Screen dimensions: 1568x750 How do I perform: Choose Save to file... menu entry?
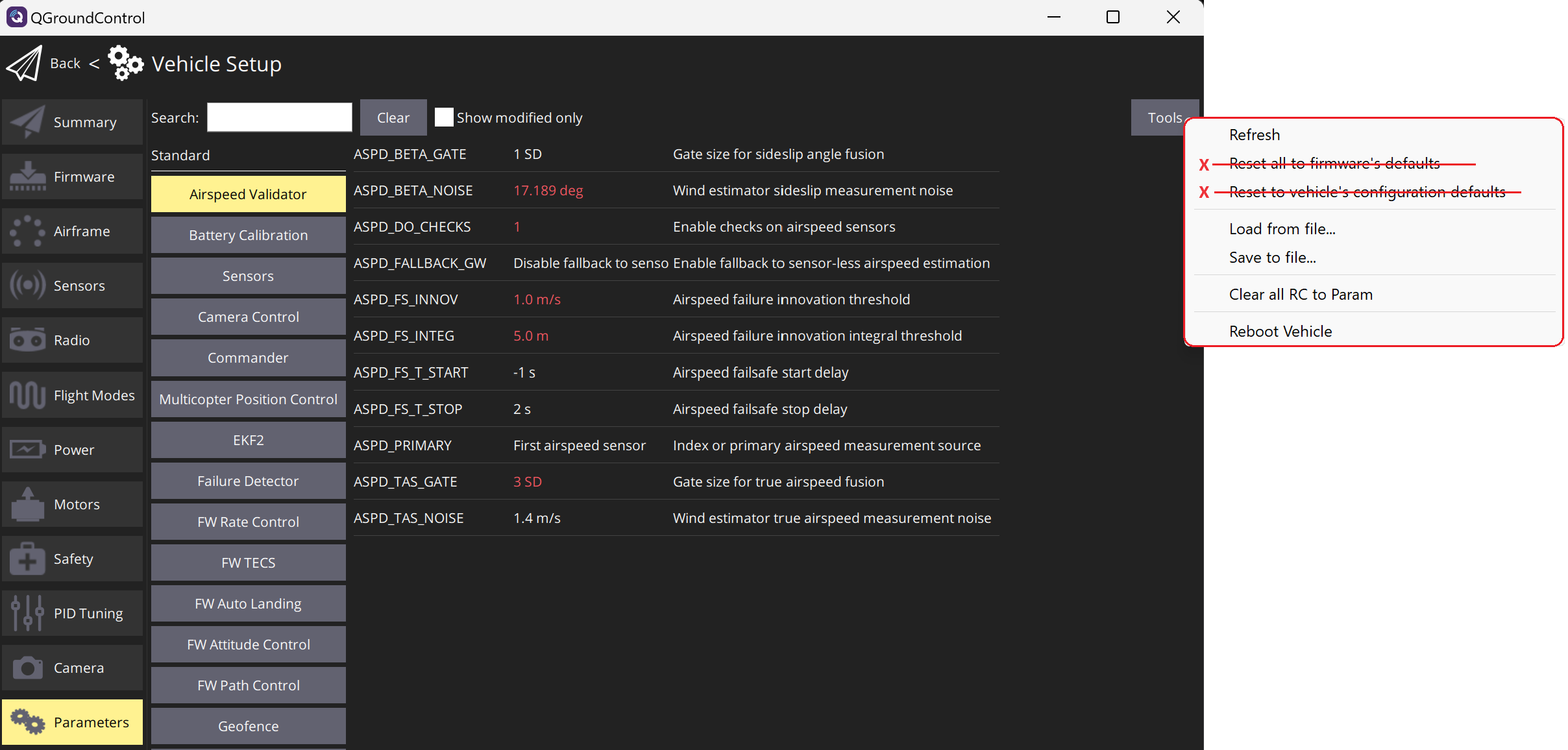1272,258
